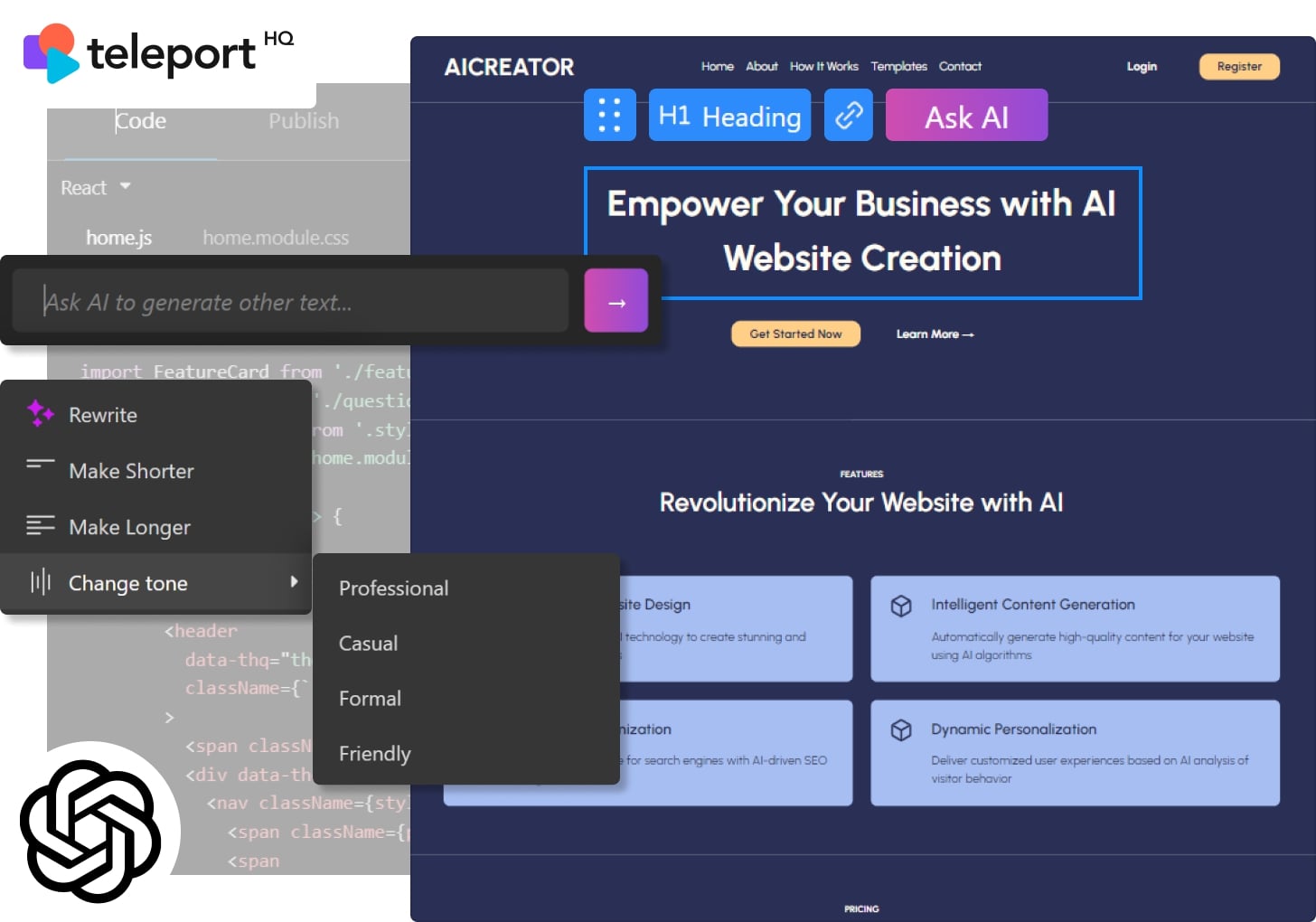The width and height of the screenshot is (1316, 922).
Task: Submit the AI prompt with arrow button
Action: click(616, 301)
